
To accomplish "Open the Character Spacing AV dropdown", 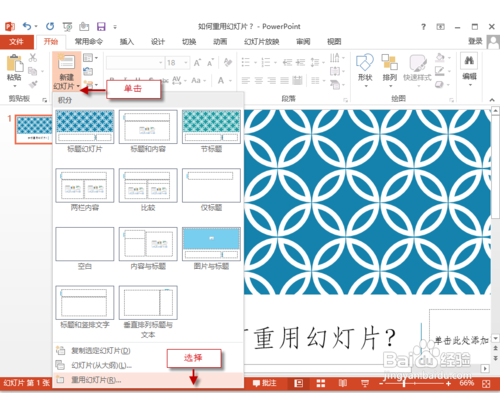I will [179, 80].
